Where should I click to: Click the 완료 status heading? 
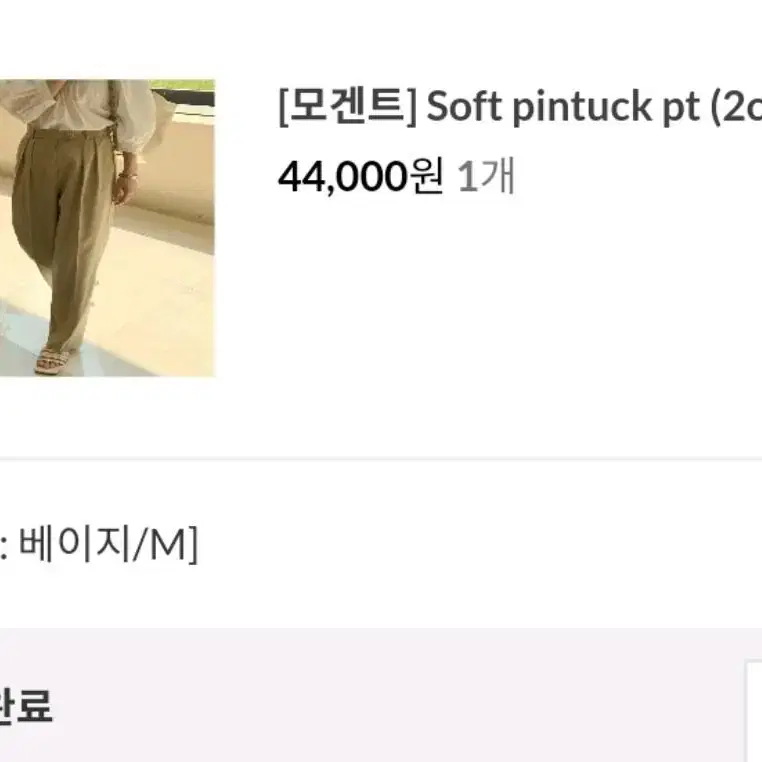point(25,705)
